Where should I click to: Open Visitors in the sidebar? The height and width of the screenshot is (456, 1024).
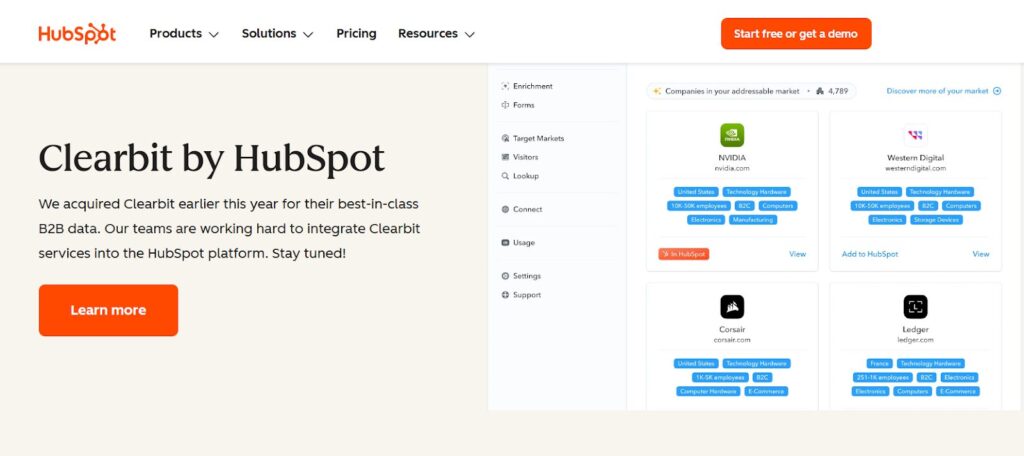tap(525, 157)
